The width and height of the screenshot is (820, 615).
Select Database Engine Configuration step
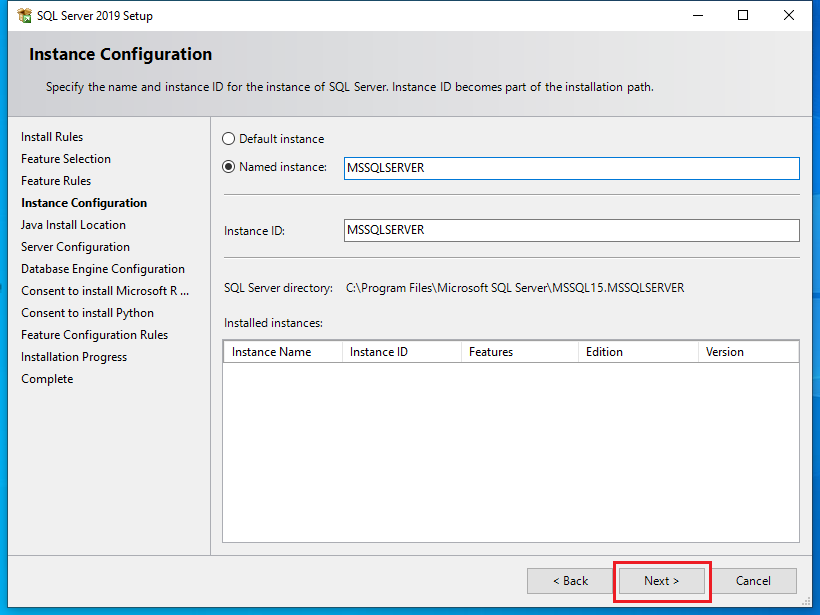pos(103,269)
